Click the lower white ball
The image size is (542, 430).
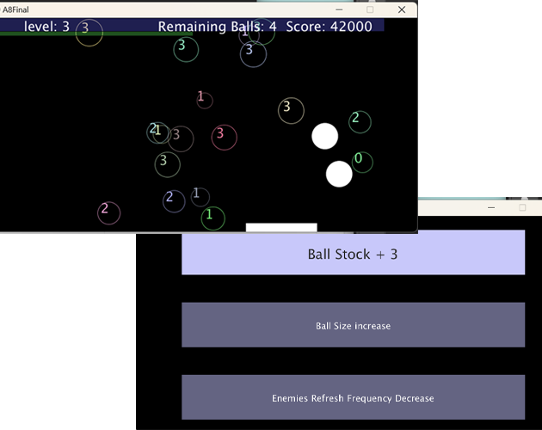click(339, 174)
